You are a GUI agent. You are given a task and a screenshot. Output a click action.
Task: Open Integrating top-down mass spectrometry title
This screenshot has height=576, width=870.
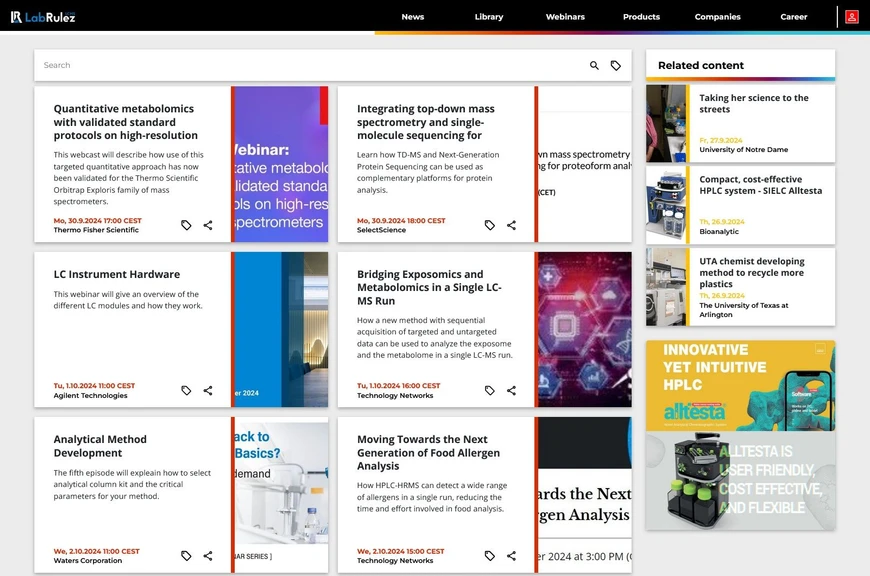(x=426, y=122)
